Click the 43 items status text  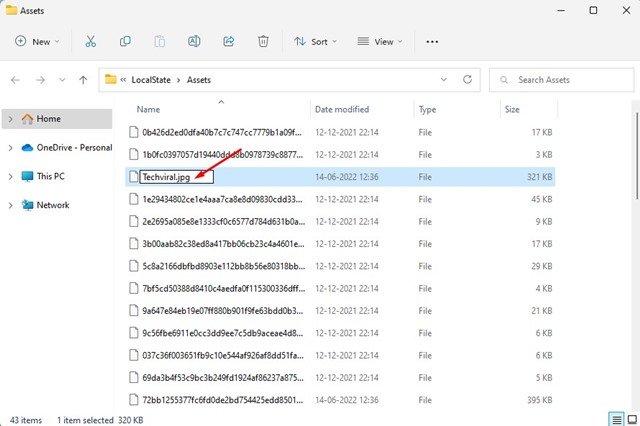tap(26, 420)
